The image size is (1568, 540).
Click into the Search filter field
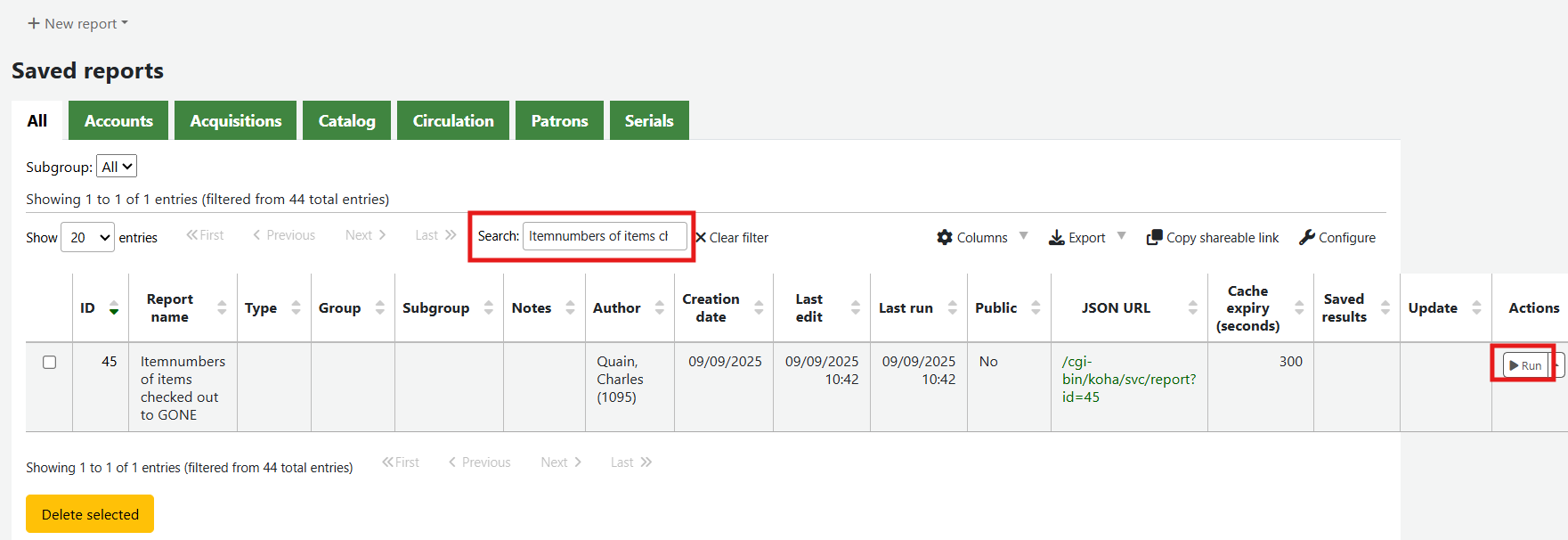coord(604,236)
